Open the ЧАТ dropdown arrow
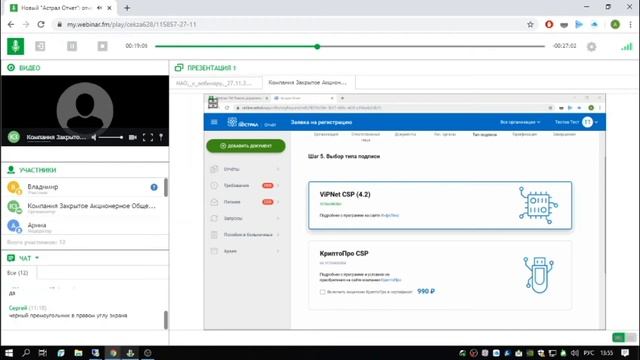Viewport: 640px width, 360px height. click(x=37, y=258)
